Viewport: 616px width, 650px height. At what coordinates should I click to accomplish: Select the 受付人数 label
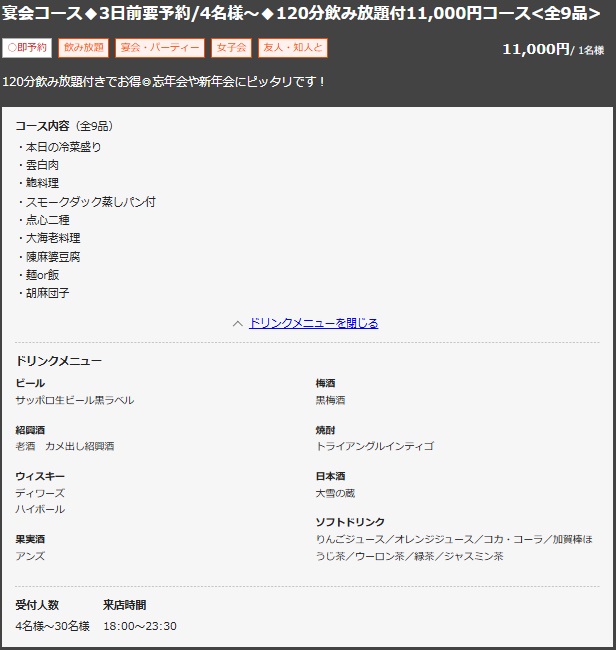[x=37, y=605]
